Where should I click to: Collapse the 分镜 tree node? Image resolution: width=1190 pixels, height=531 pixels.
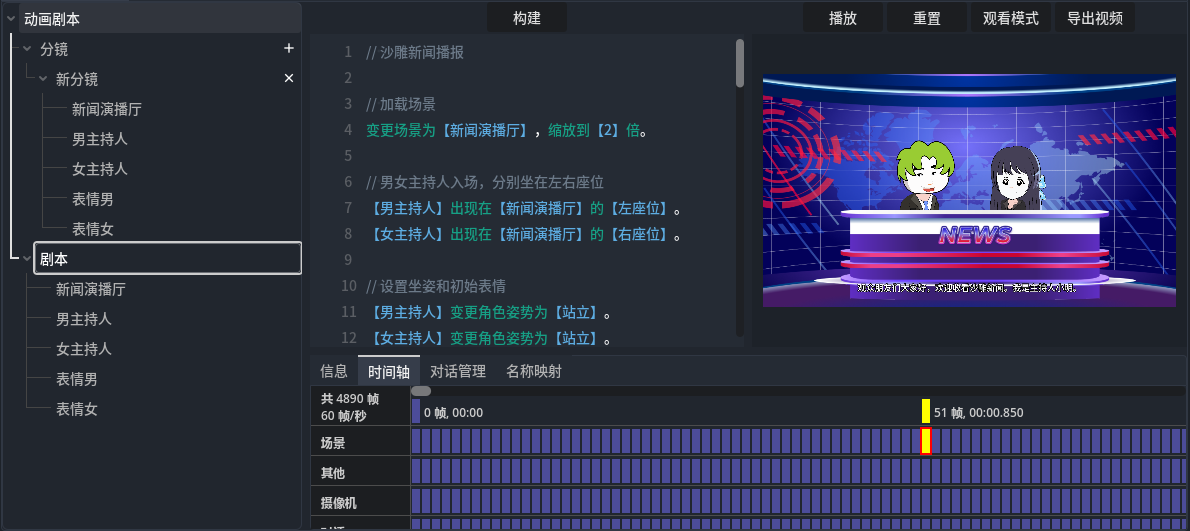27,48
